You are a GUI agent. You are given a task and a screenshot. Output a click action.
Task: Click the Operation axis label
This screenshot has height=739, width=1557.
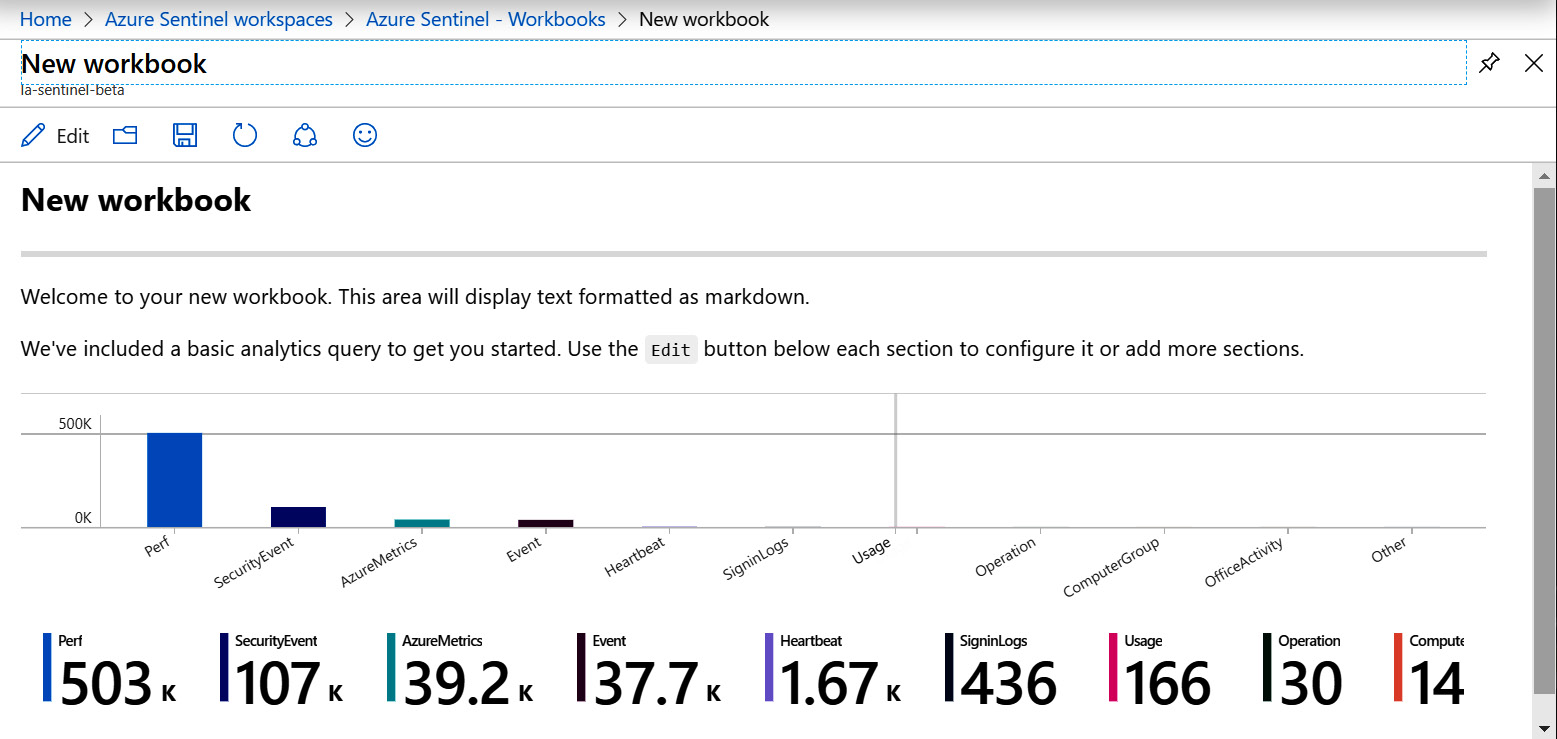pos(1005,558)
